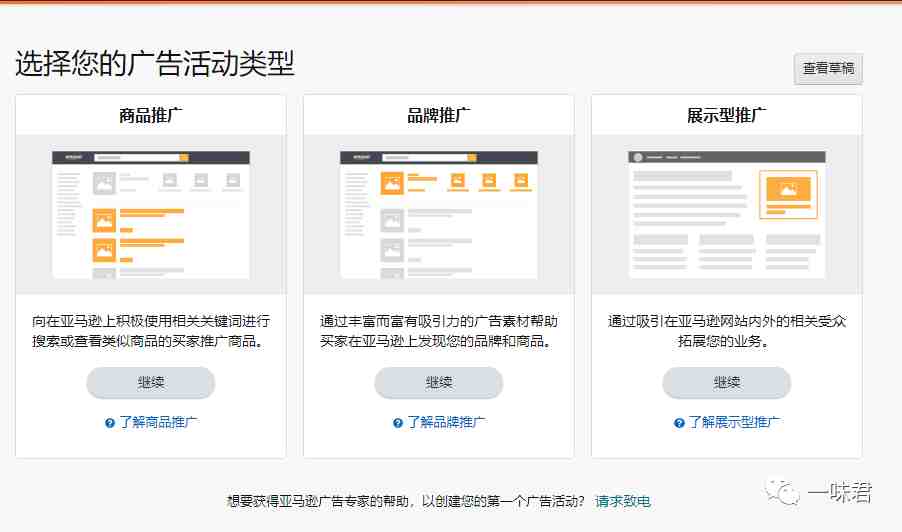
Task: Click the question icon beside 了解品牌推广
Action: (x=398, y=423)
